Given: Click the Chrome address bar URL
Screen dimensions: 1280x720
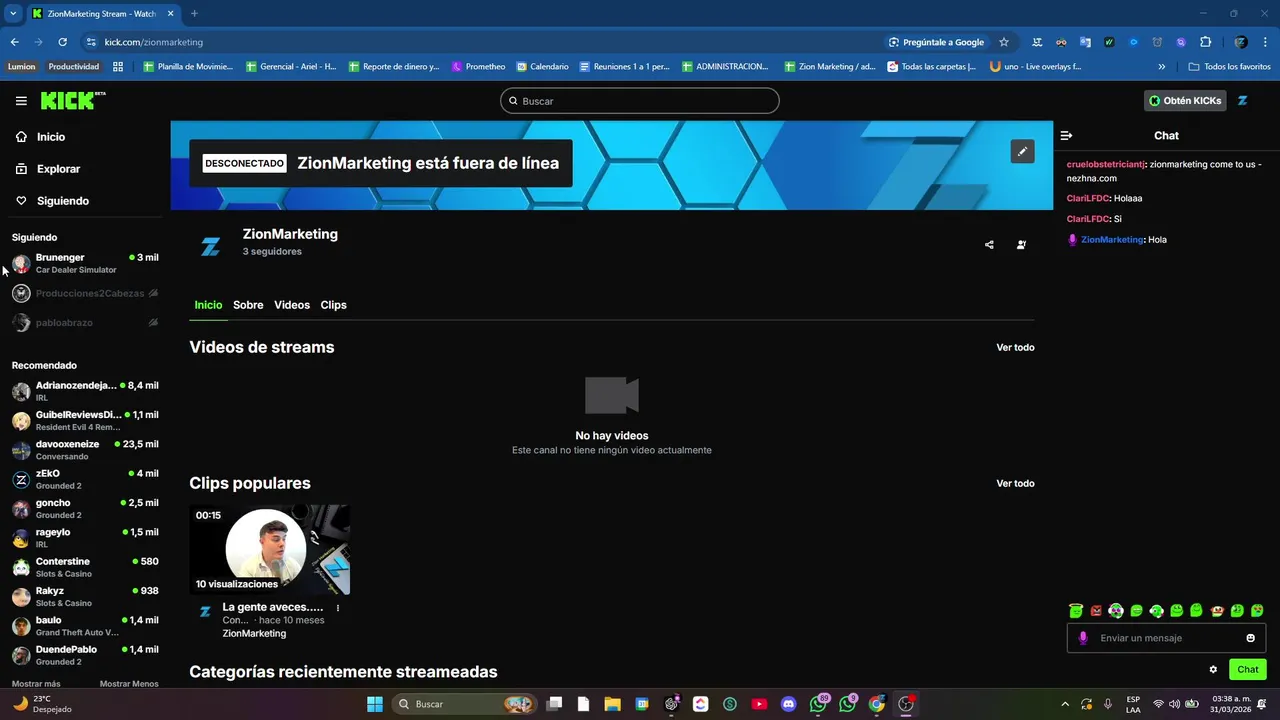Looking at the screenshot, I should pos(154,42).
